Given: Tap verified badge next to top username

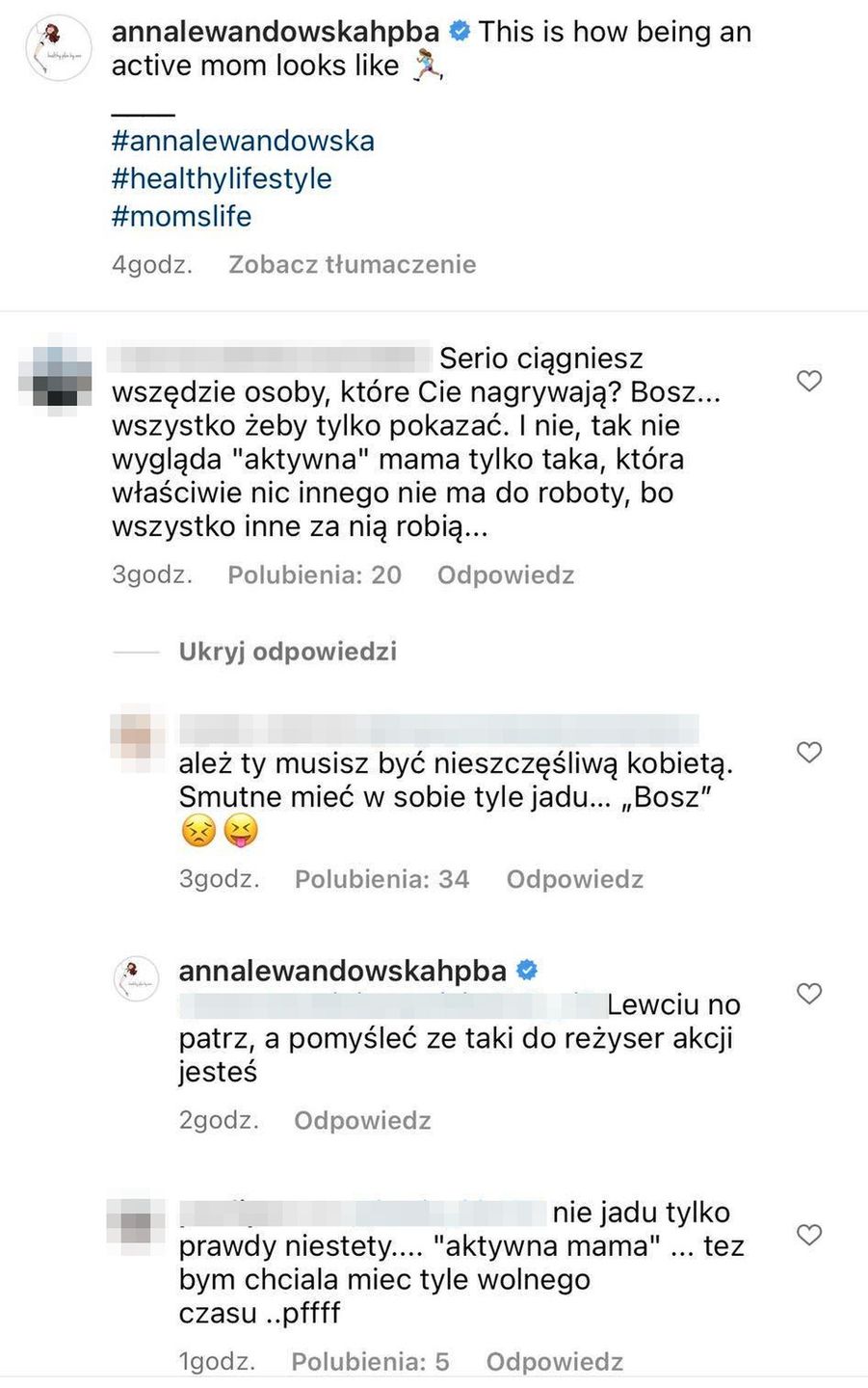Looking at the screenshot, I should coord(460,32).
